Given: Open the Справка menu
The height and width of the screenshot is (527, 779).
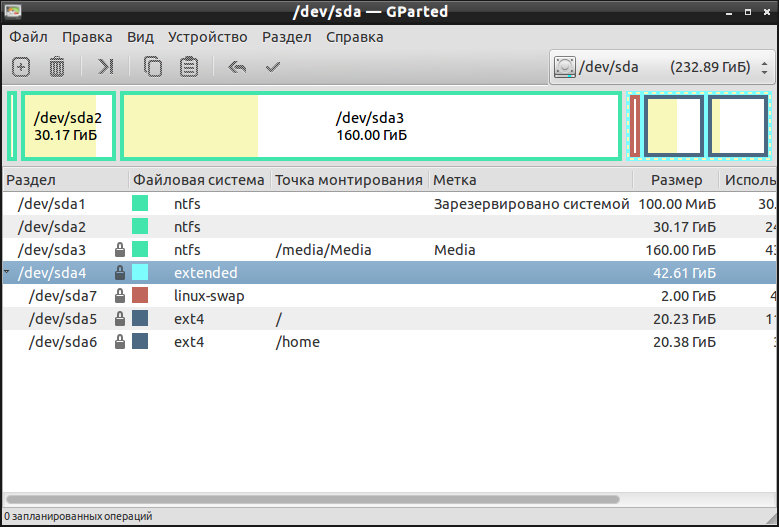Looking at the screenshot, I should pos(354,37).
